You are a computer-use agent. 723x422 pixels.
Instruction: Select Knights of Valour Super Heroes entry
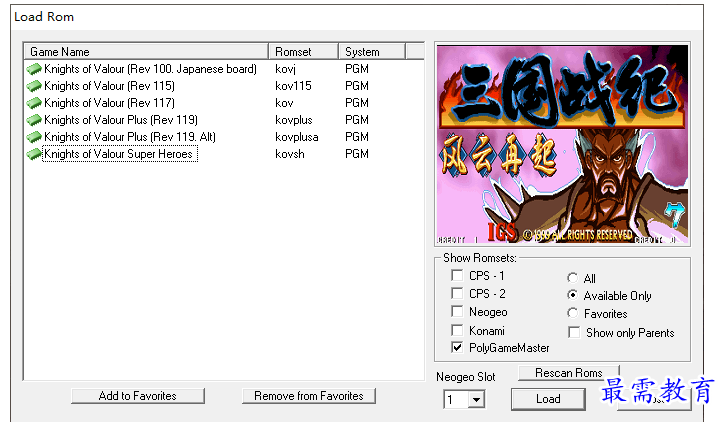point(119,154)
